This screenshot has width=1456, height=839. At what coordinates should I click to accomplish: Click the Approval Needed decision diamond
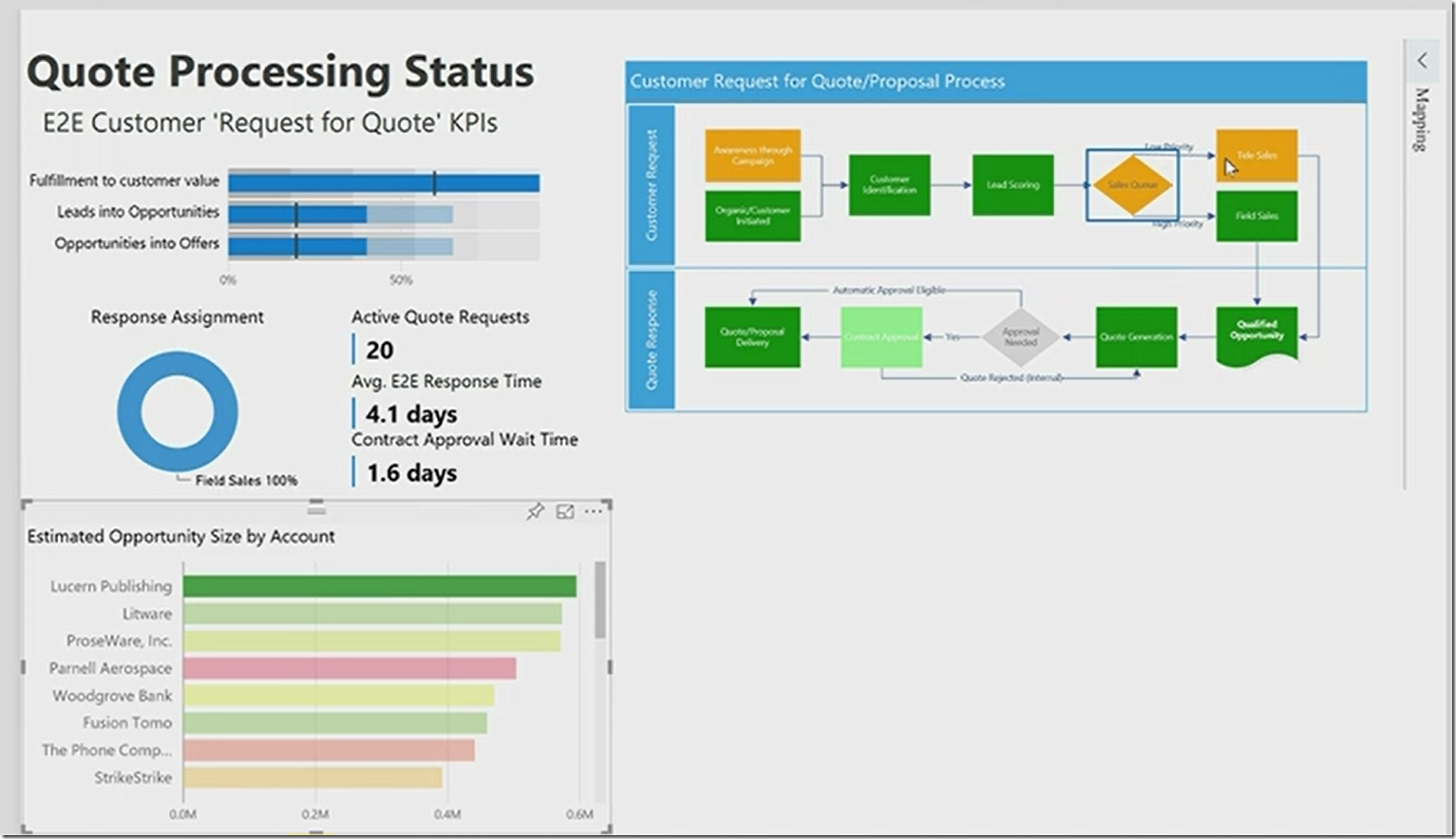[x=1021, y=336]
